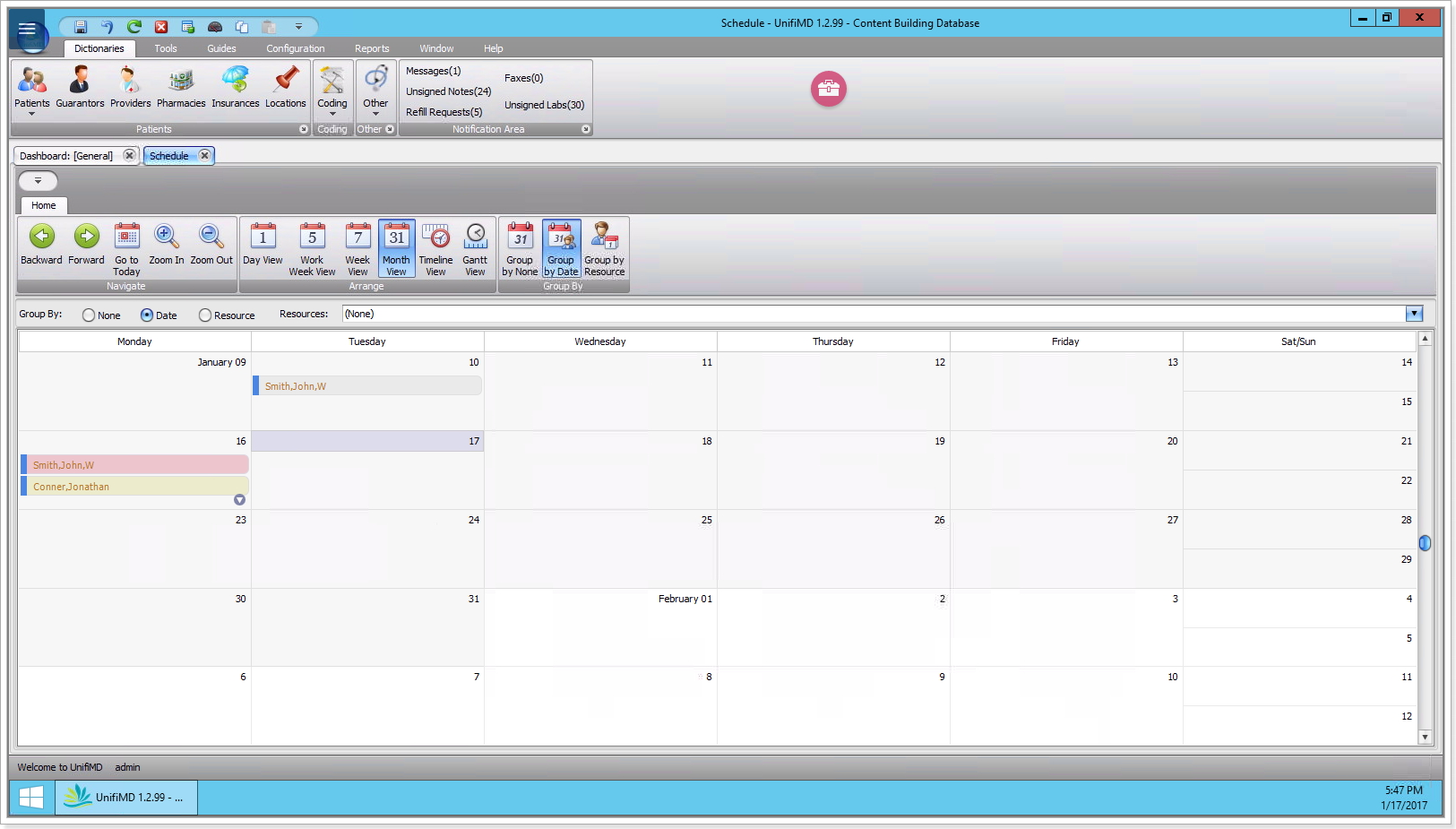
Task: Open the Guides ribbon tab
Action: click(221, 48)
